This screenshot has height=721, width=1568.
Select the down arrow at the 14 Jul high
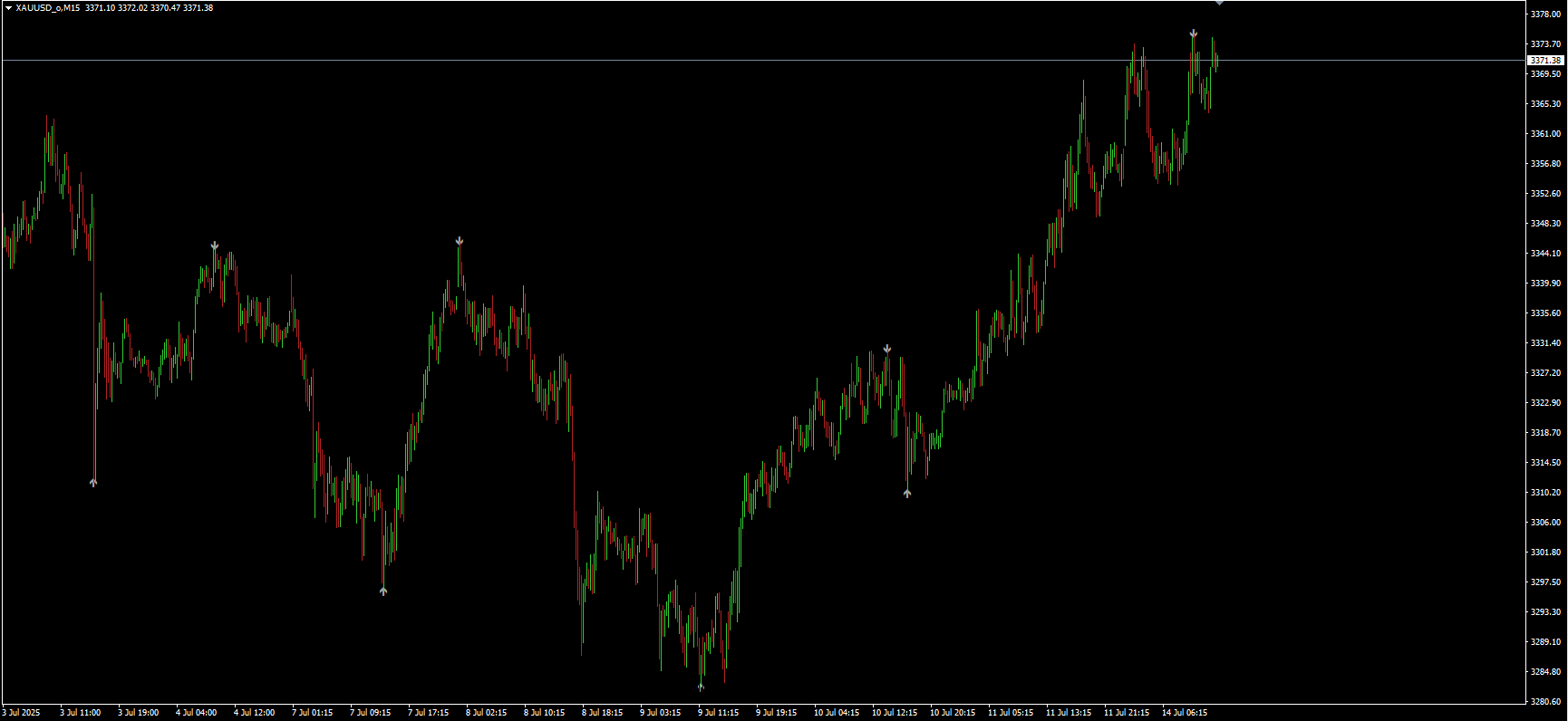(x=1194, y=34)
